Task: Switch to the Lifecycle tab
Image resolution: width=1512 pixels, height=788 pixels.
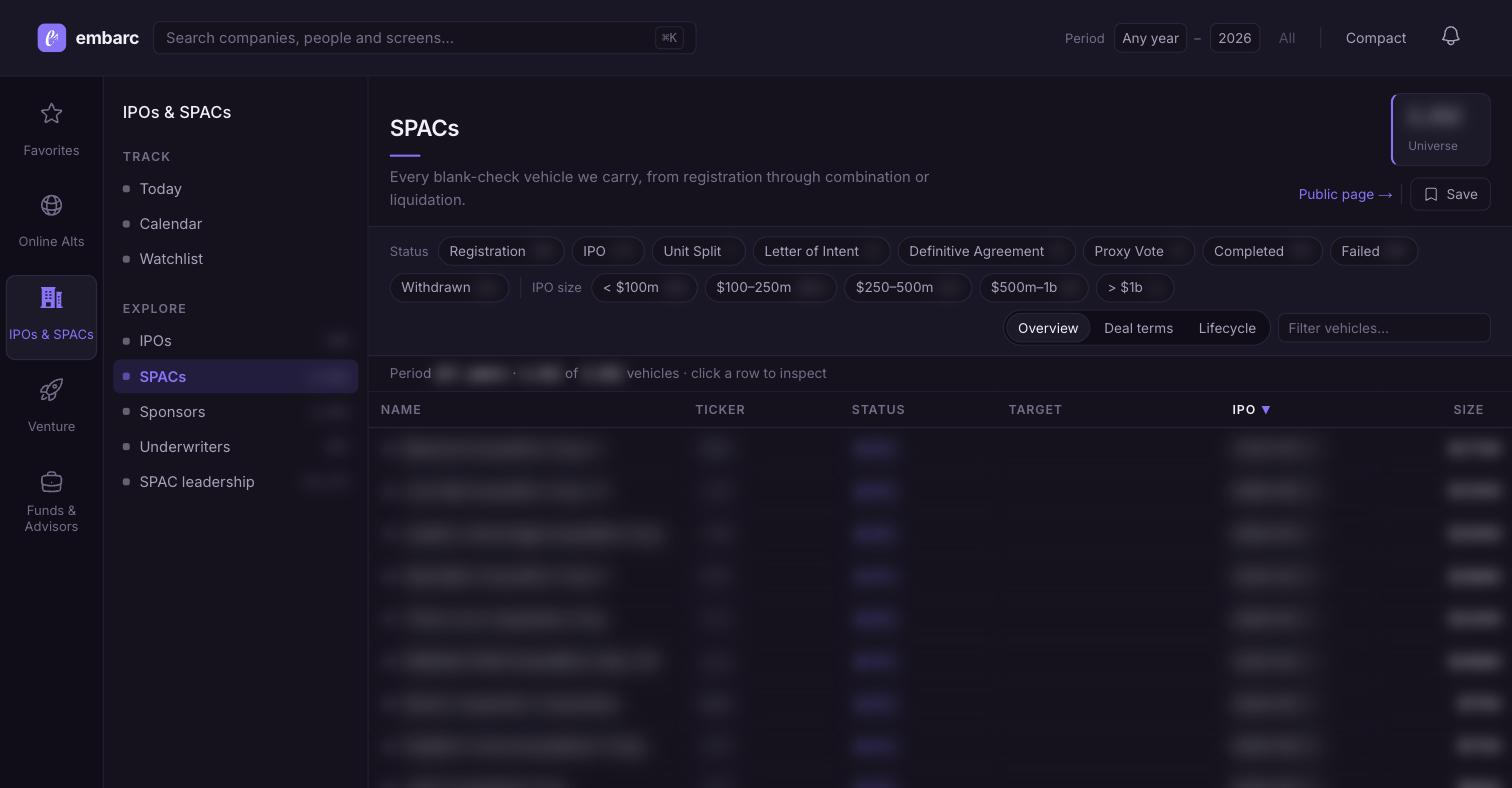Action: (1227, 328)
